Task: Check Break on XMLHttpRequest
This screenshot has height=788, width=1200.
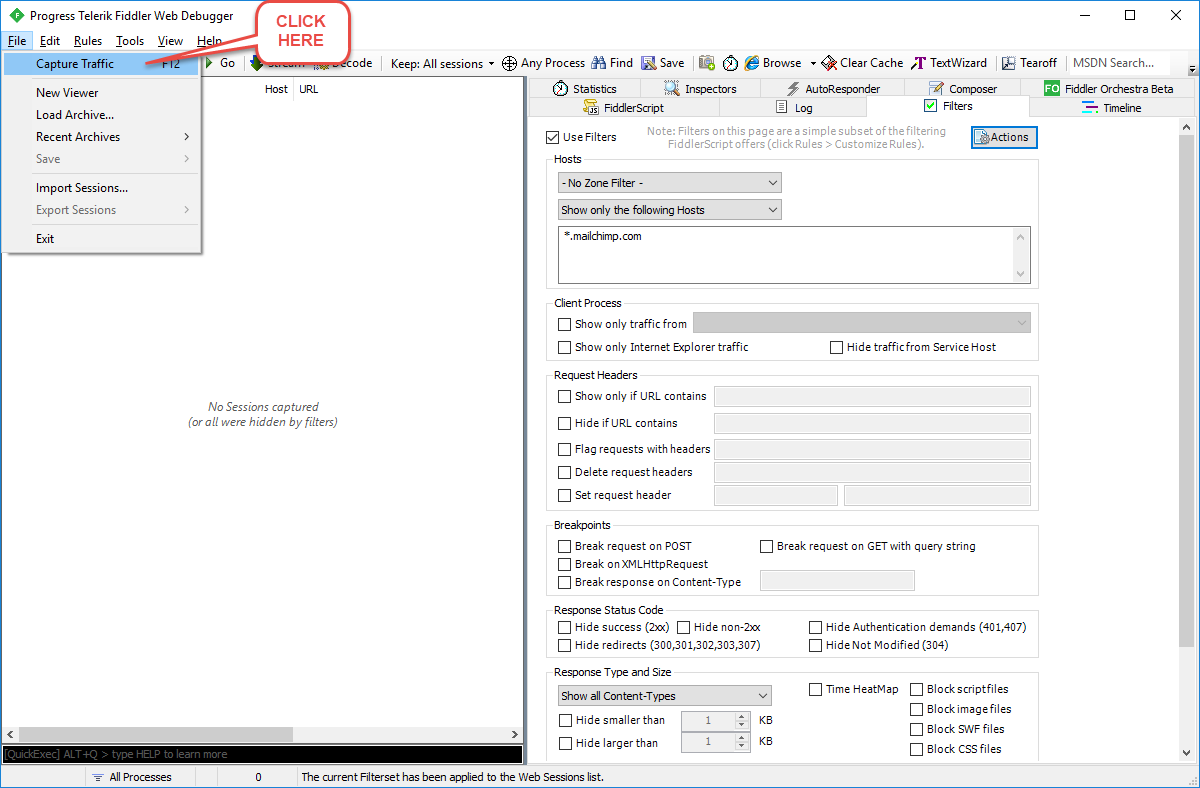Action: (x=565, y=564)
